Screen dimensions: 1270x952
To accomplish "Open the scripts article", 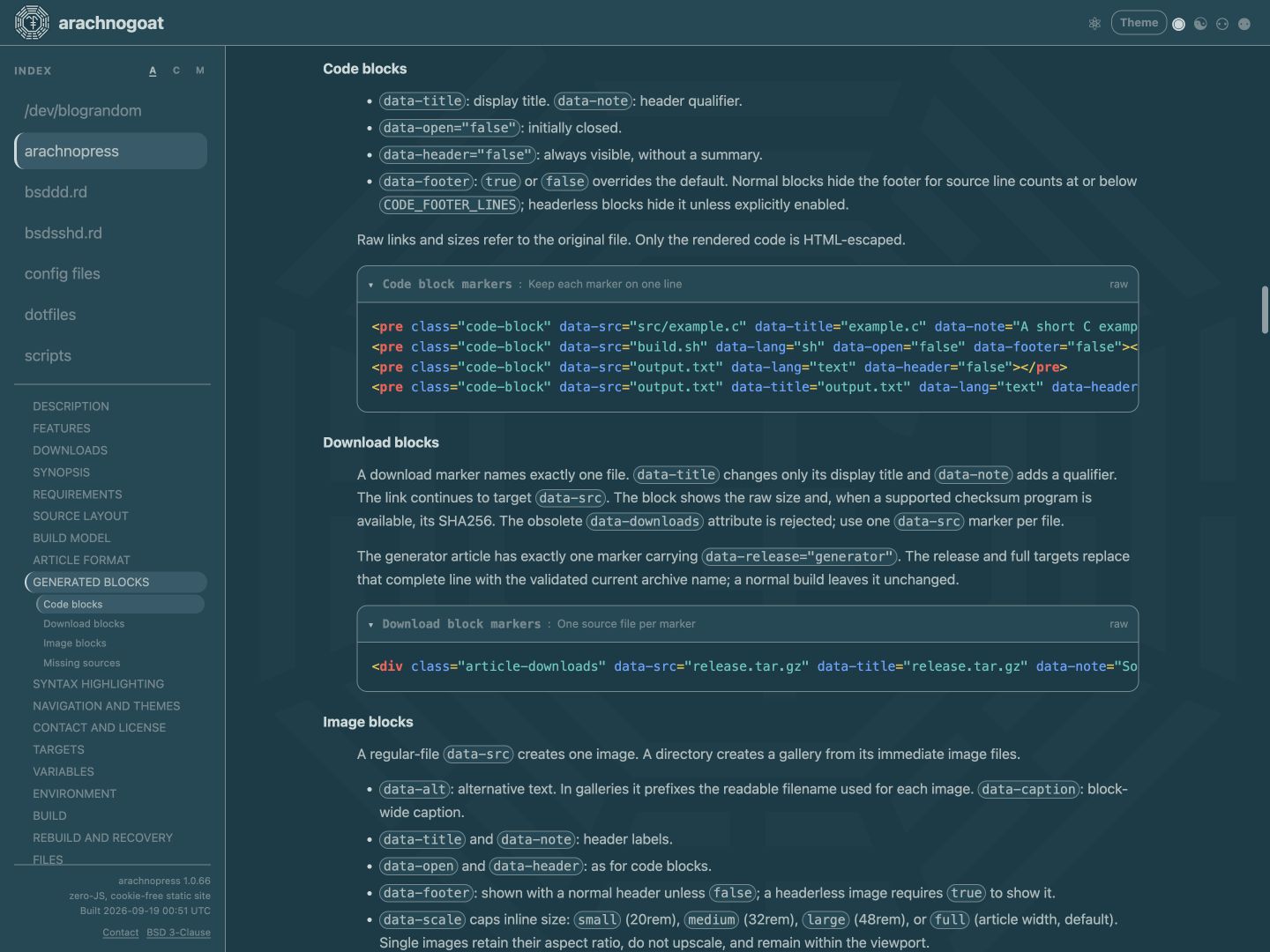I will [111, 355].
